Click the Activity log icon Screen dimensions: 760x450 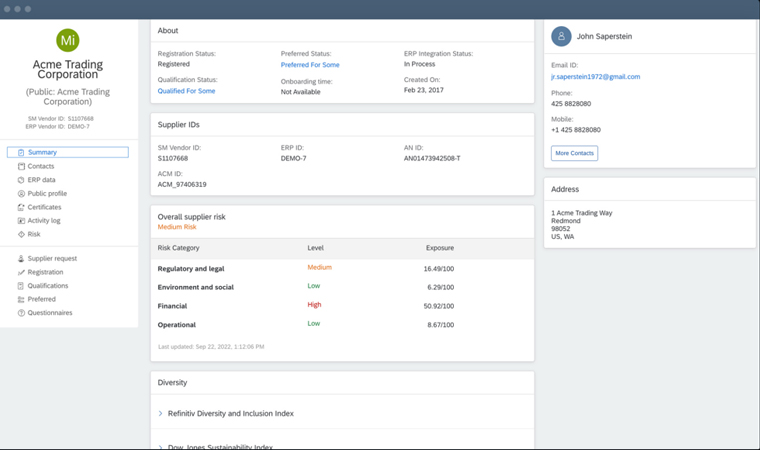tap(21, 221)
